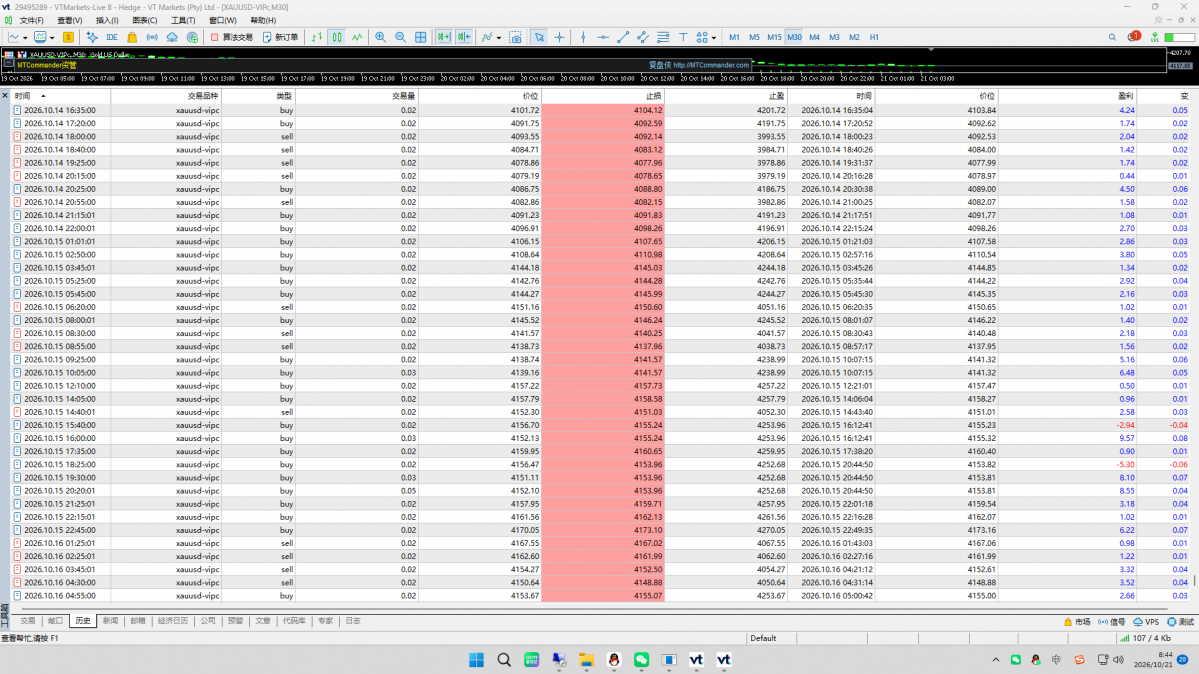The width and height of the screenshot is (1199, 674).
Task: Open the notifications icon with red badge
Action: tap(1133, 37)
